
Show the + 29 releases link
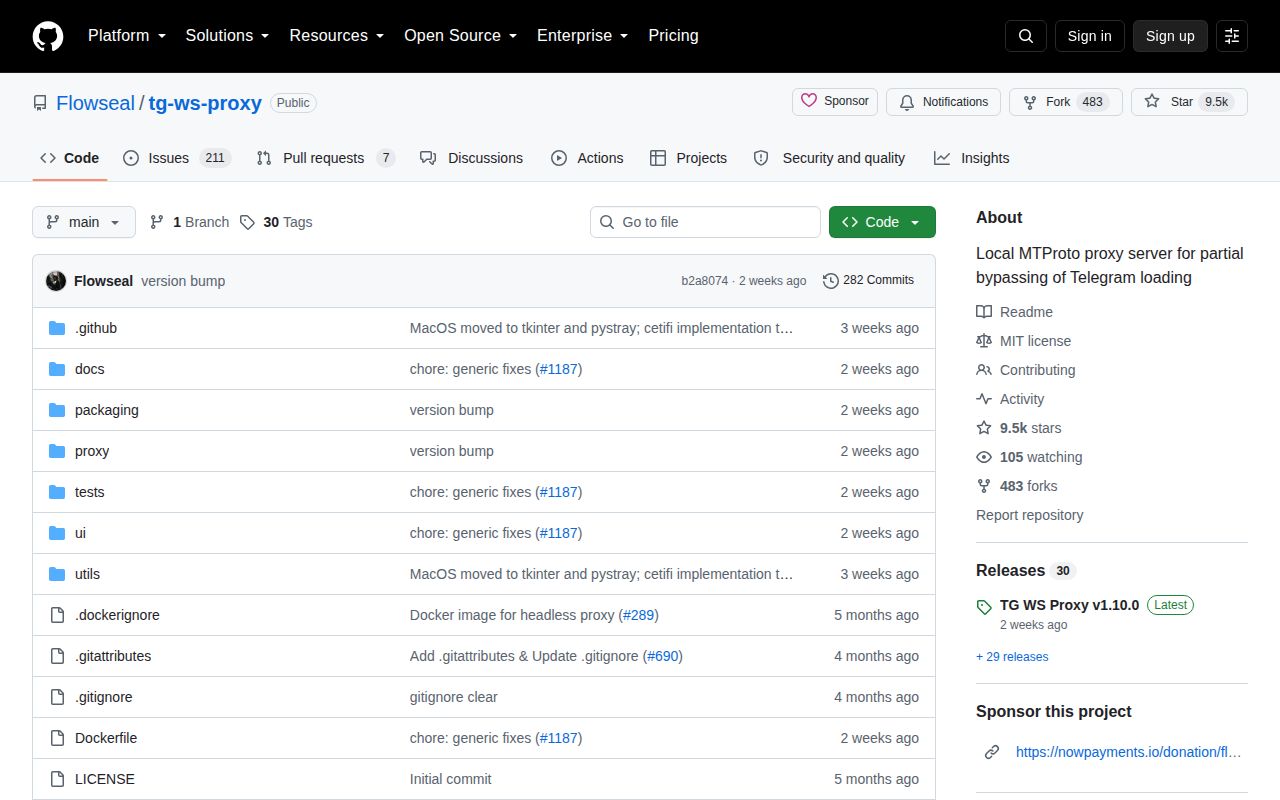click(x=1012, y=657)
